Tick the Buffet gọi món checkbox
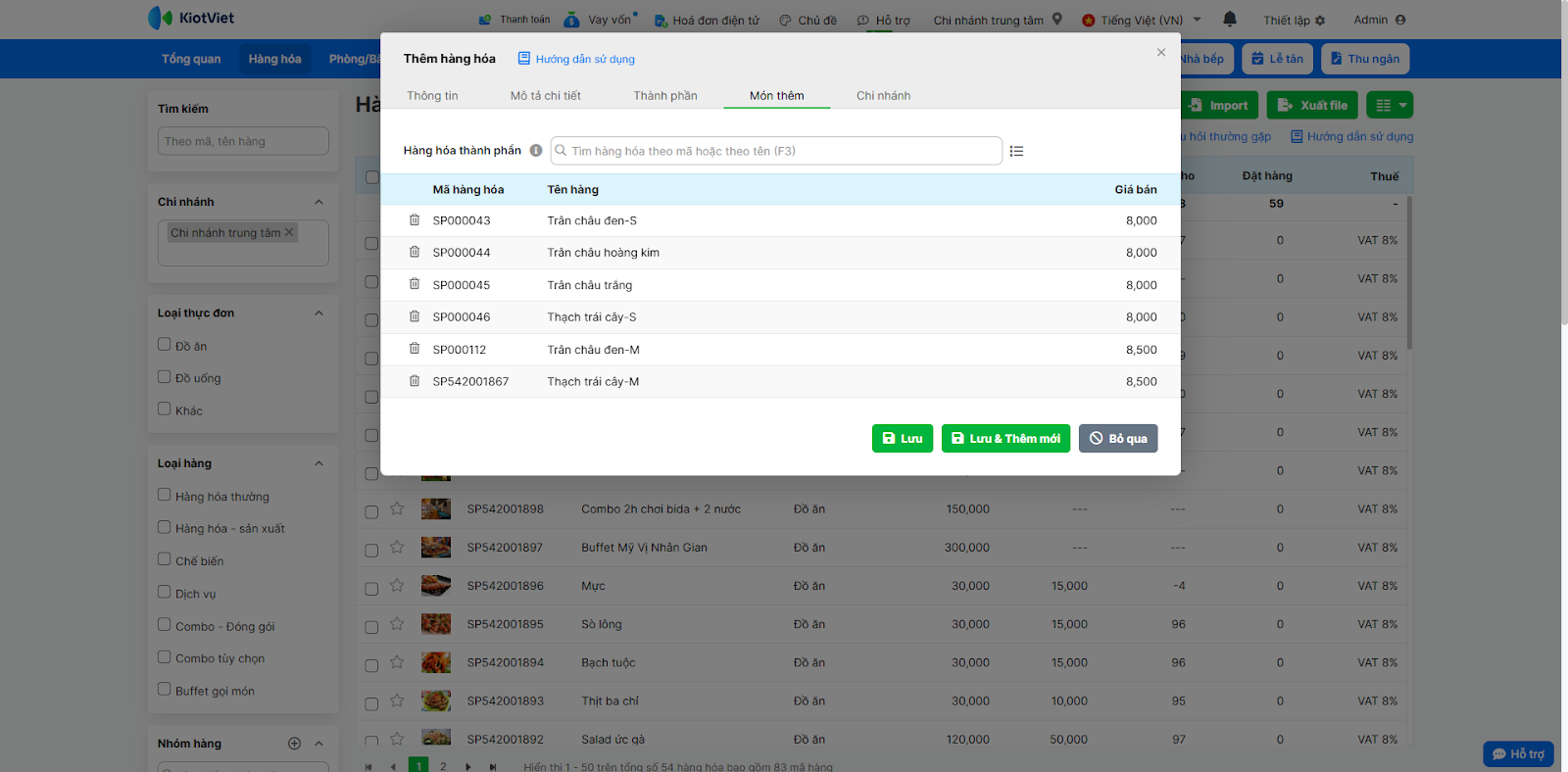Image resolution: width=1568 pixels, height=772 pixels. [x=165, y=689]
